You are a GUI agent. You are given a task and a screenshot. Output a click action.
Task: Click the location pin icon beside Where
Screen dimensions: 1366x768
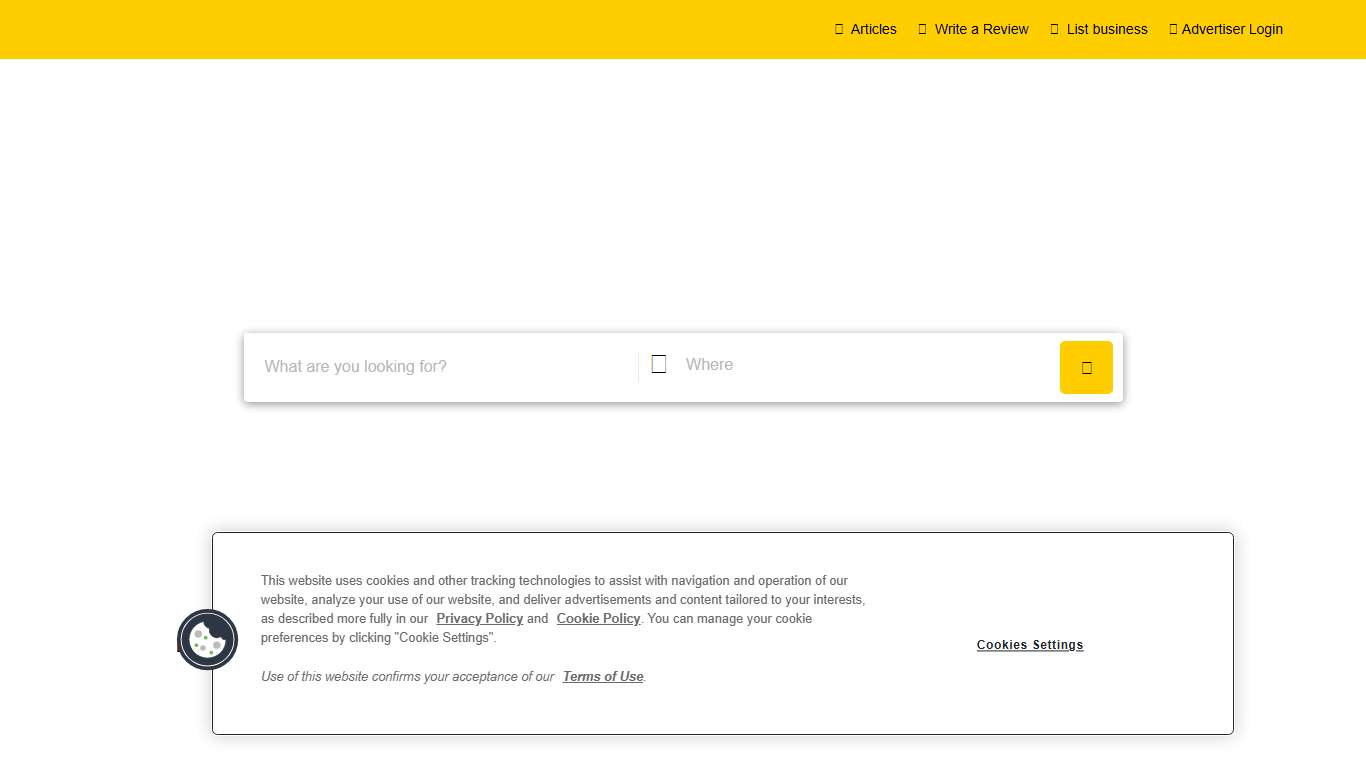coord(659,364)
